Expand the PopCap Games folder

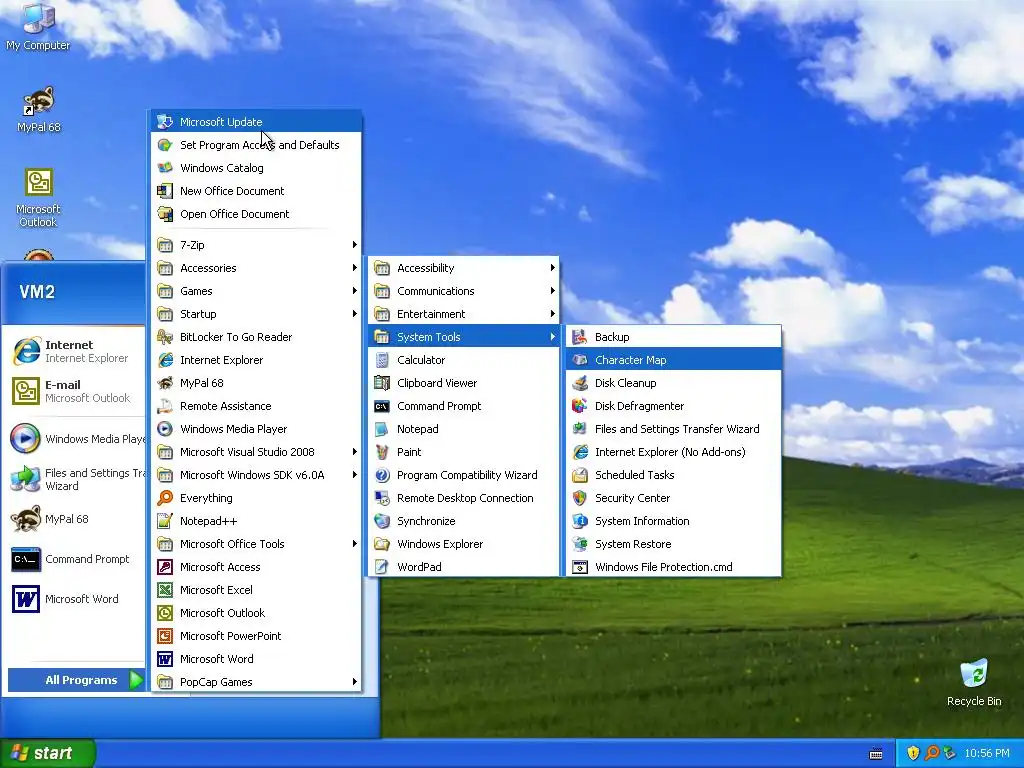point(256,682)
